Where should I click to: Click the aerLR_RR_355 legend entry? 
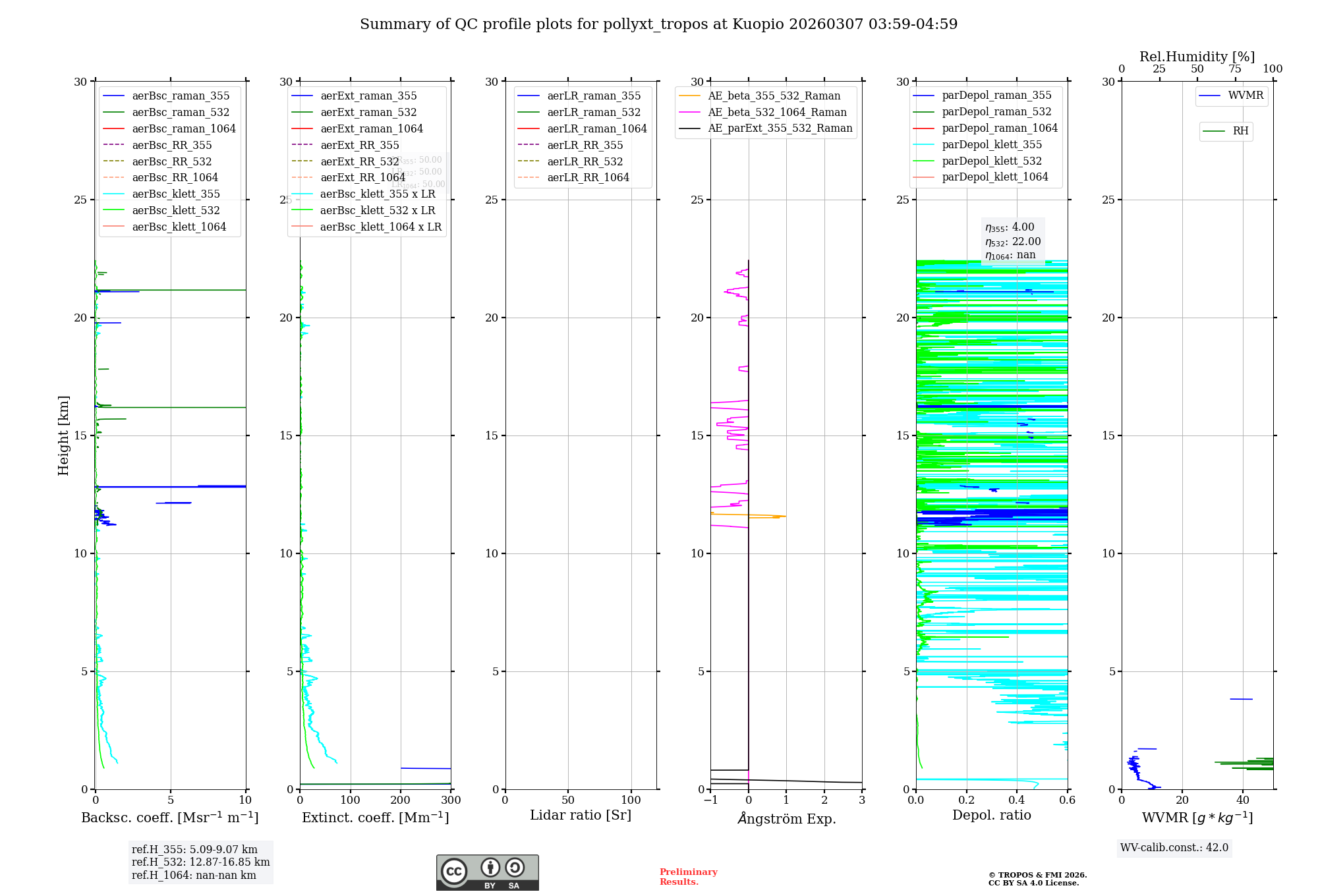tap(585, 146)
